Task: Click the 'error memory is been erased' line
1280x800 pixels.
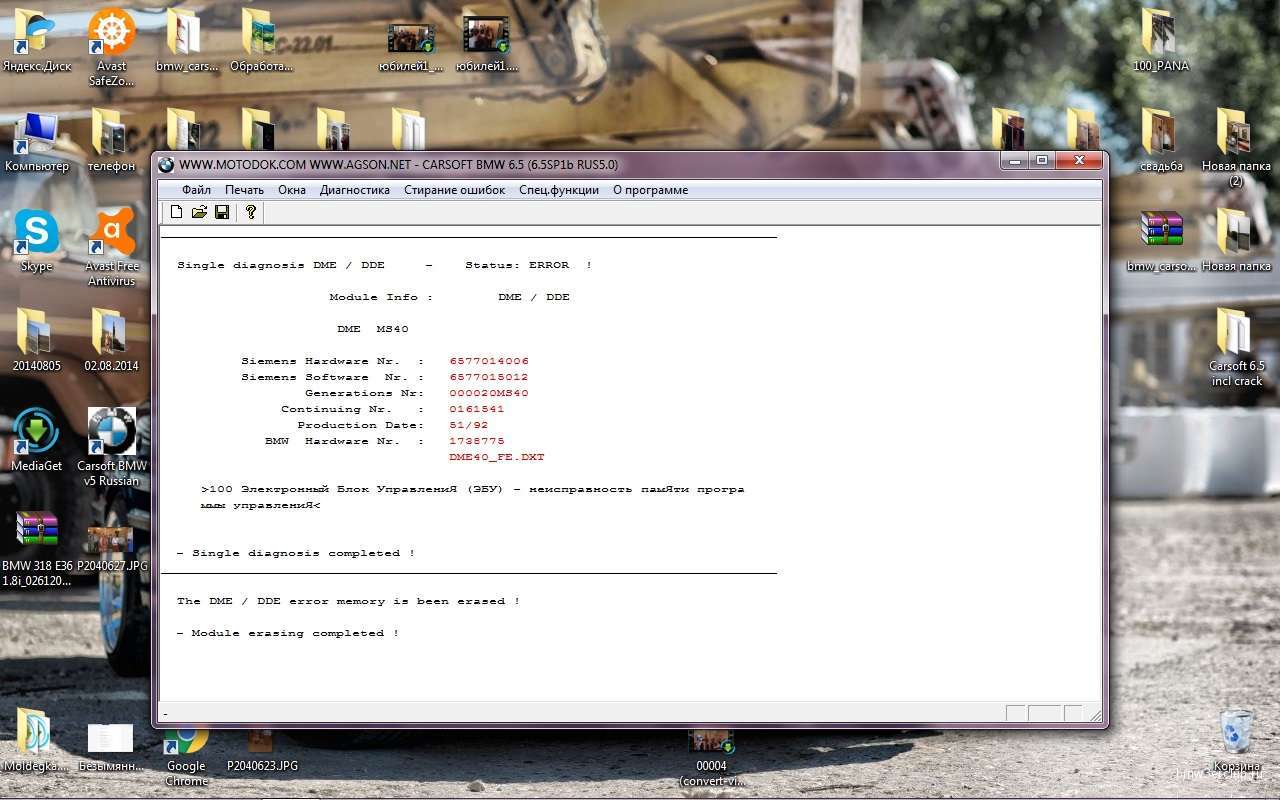Action: (348, 601)
